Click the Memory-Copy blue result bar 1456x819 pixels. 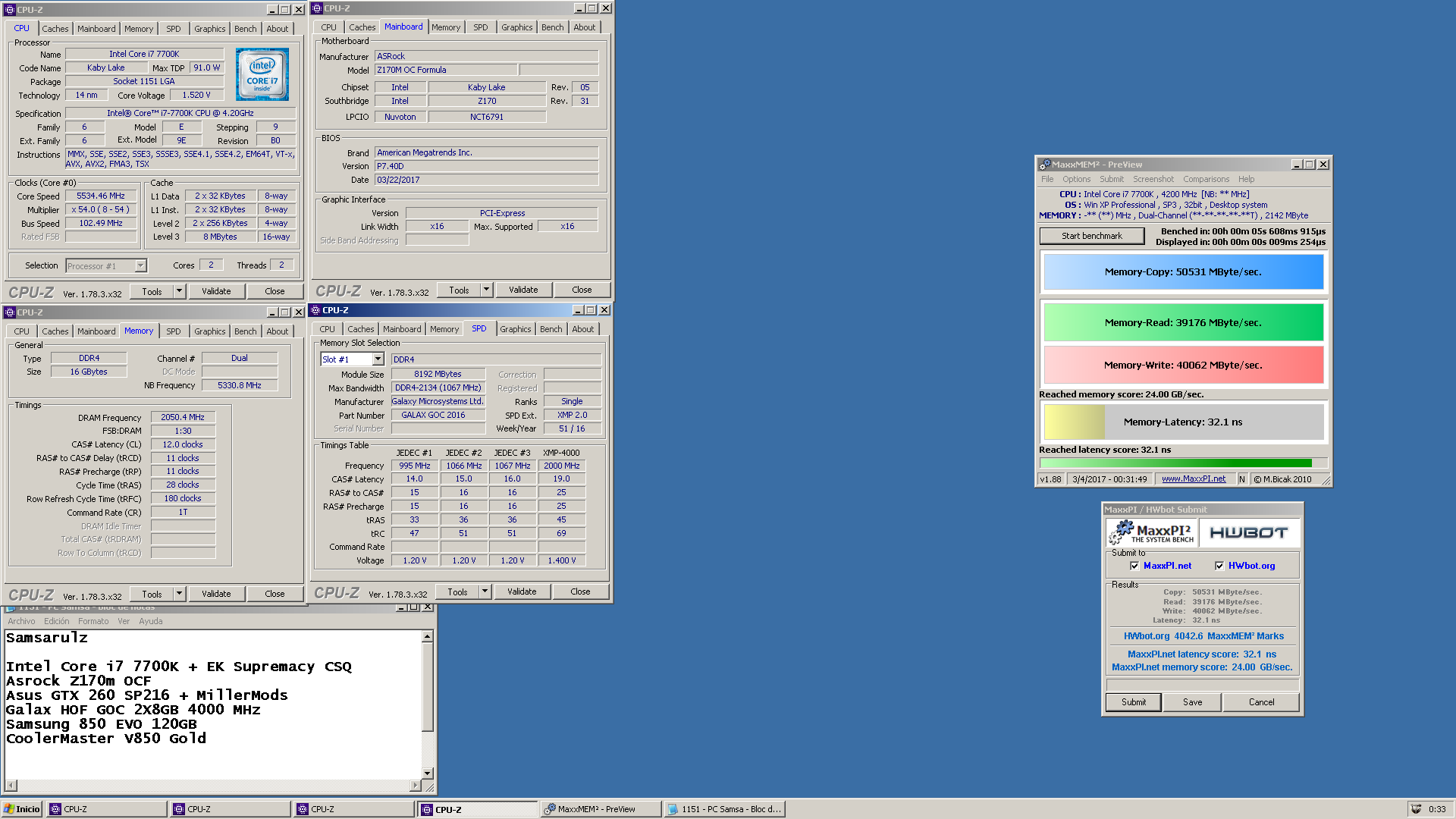click(x=1183, y=272)
